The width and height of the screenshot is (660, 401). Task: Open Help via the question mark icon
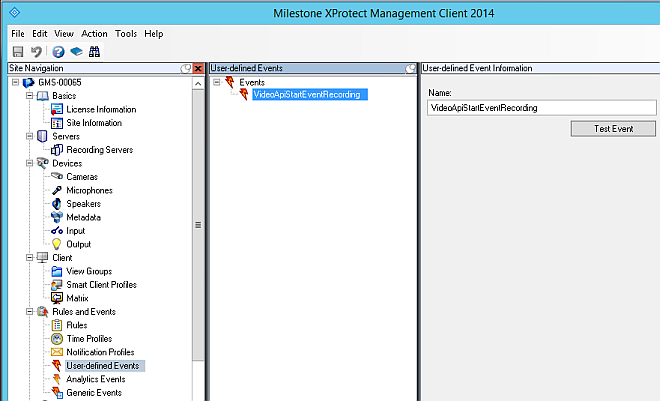coord(58,51)
